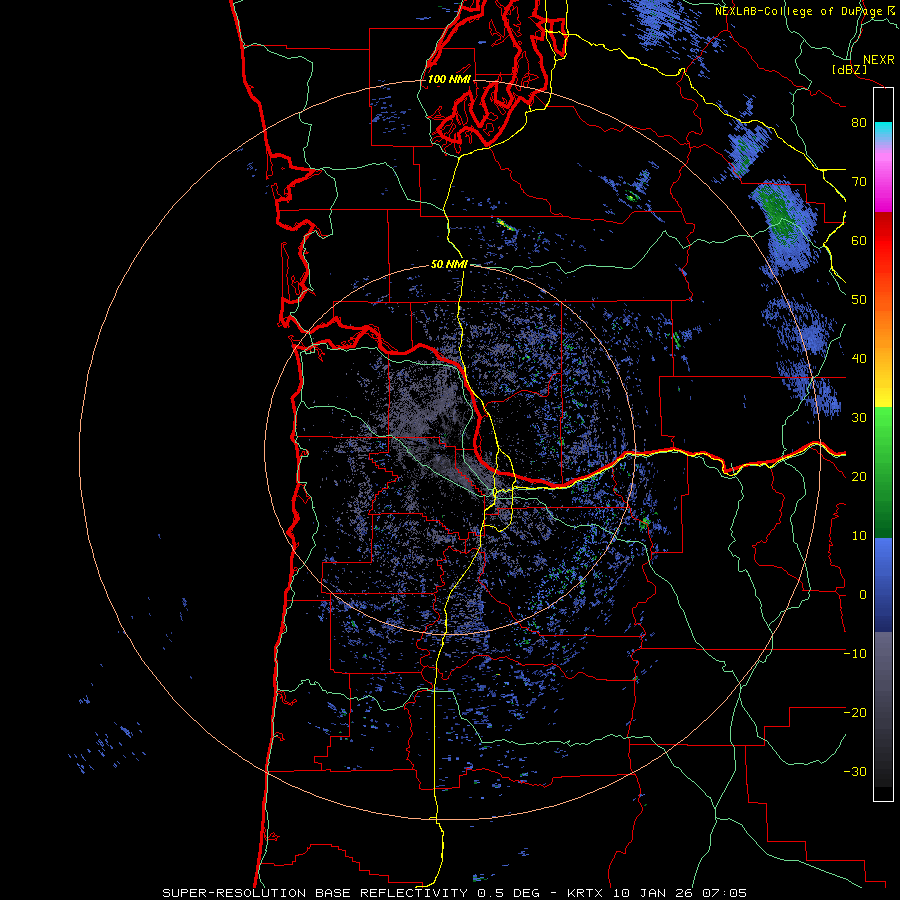This screenshot has height=900, width=900.
Task: Click the "[dBZ]" units label
Action: [x=849, y=70]
